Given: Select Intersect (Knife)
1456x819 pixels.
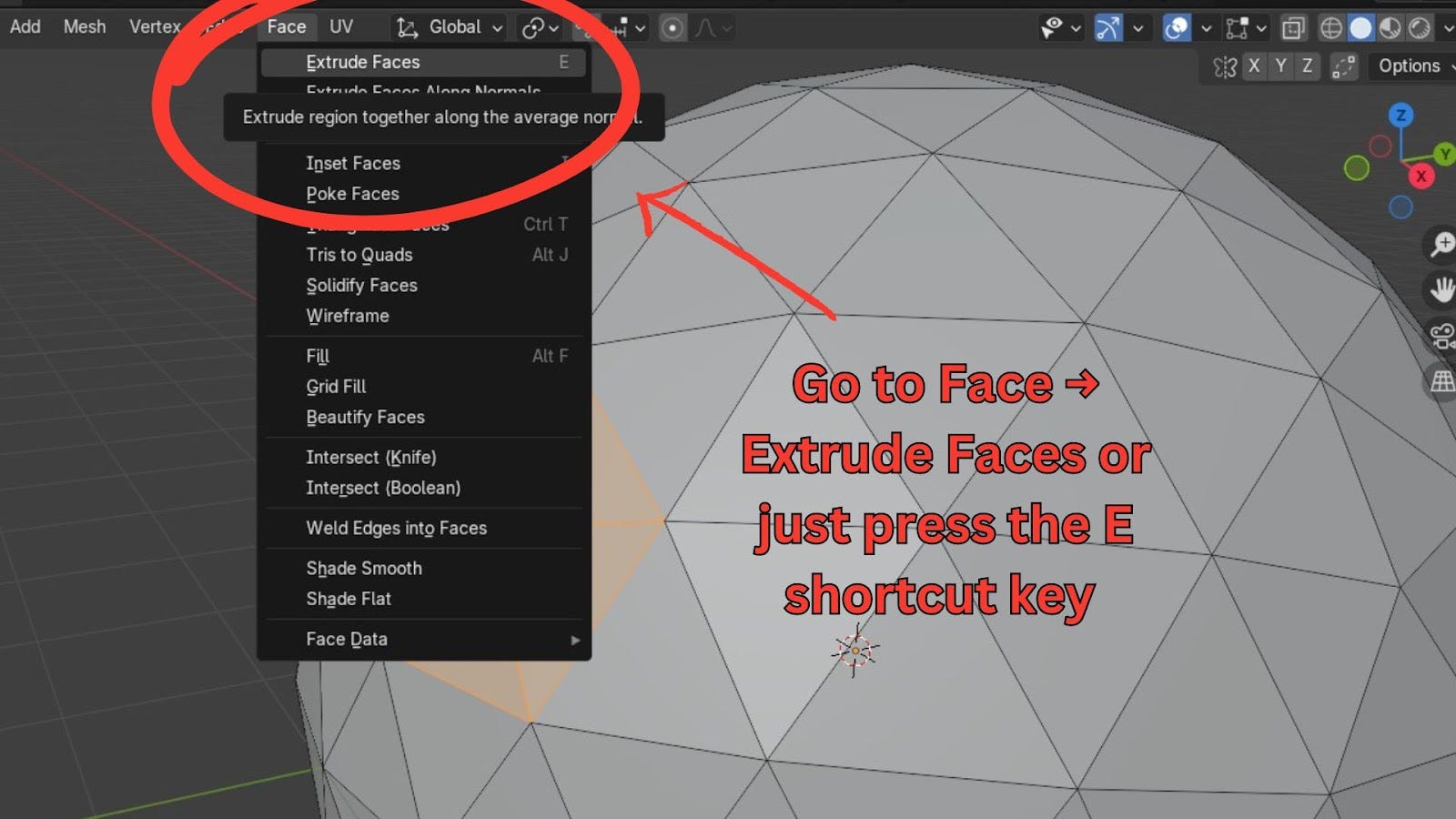Looking at the screenshot, I should (424, 457).
